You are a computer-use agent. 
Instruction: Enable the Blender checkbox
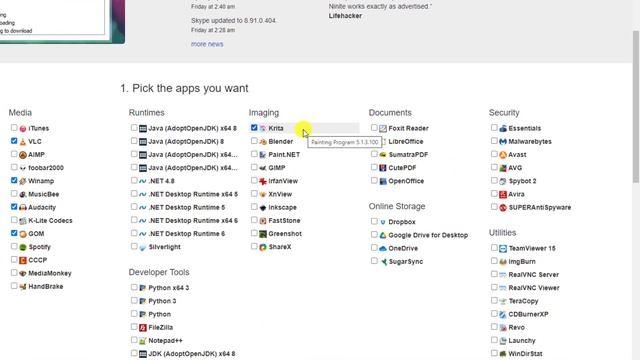[x=254, y=141]
